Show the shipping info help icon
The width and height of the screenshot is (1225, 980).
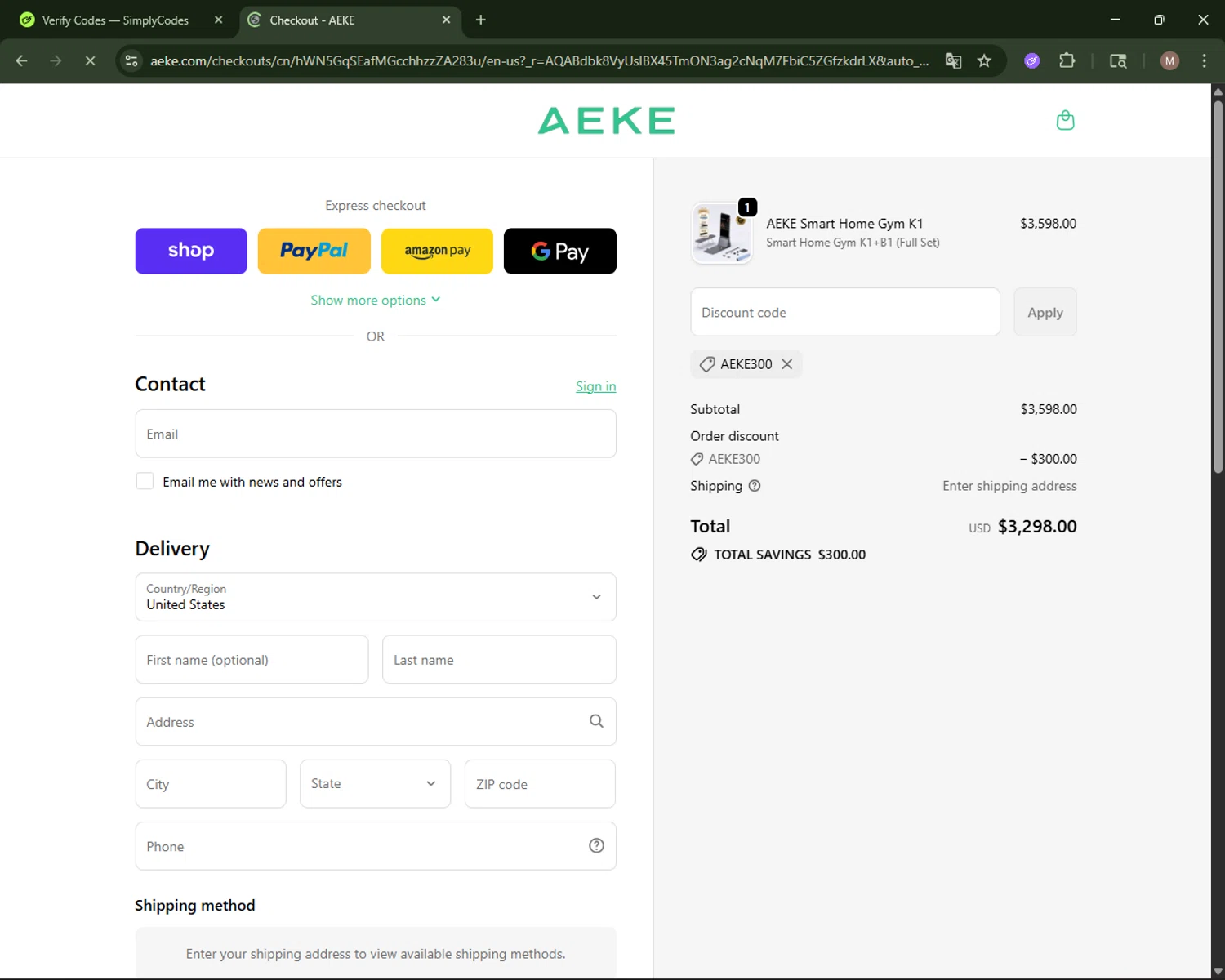tap(755, 486)
